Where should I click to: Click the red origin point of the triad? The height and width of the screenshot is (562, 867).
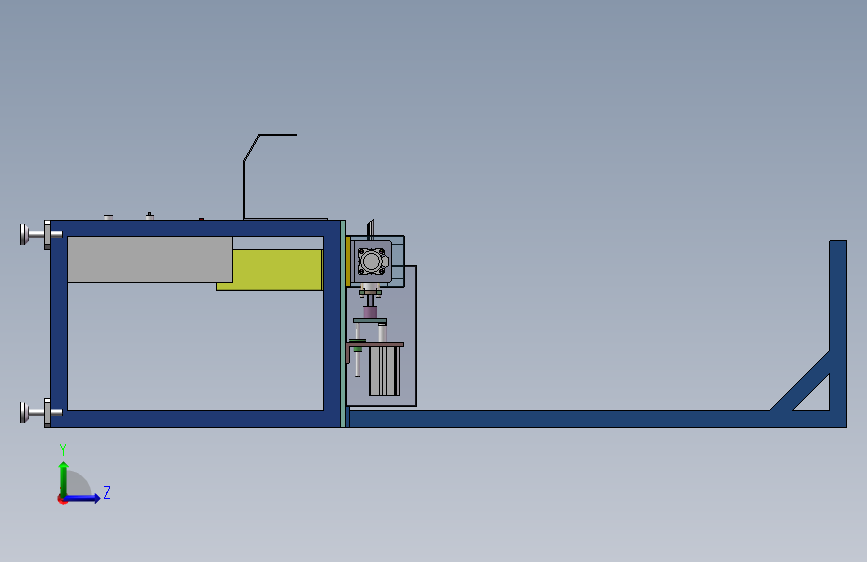(62, 500)
